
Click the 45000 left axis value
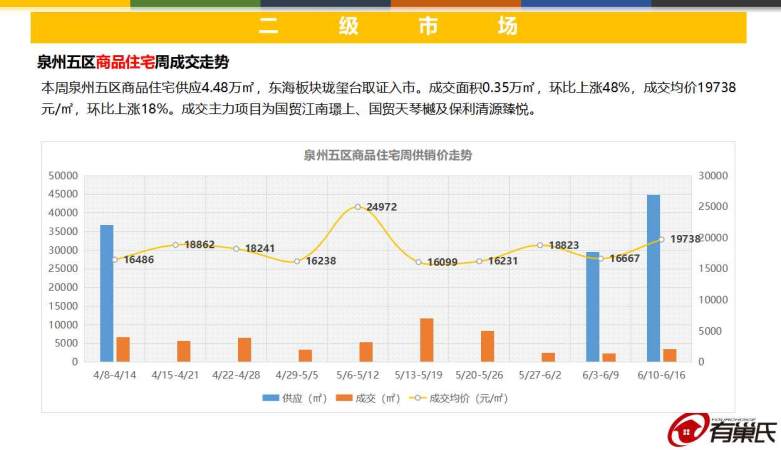(x=63, y=194)
